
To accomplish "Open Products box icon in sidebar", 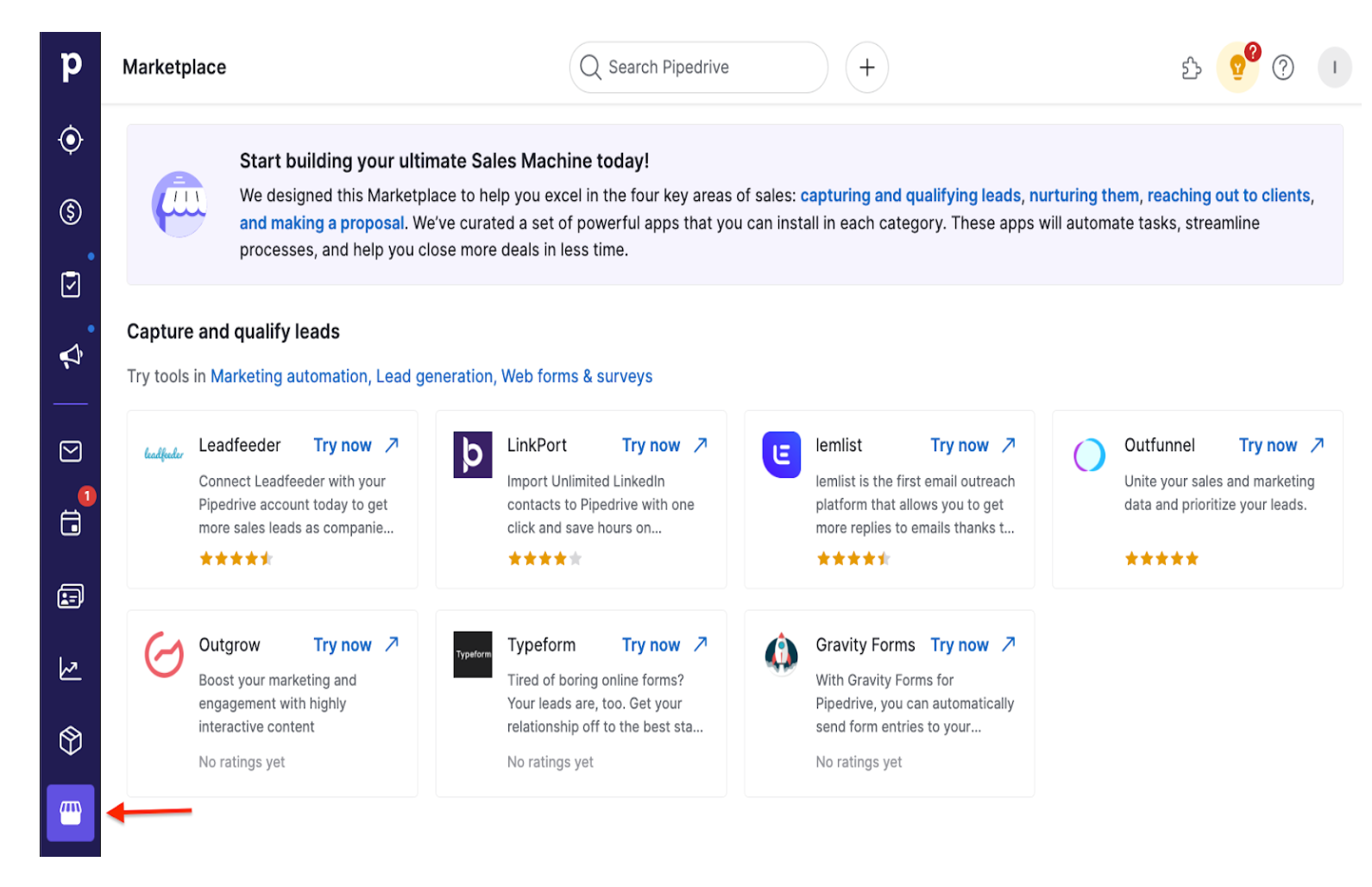I will (71, 740).
